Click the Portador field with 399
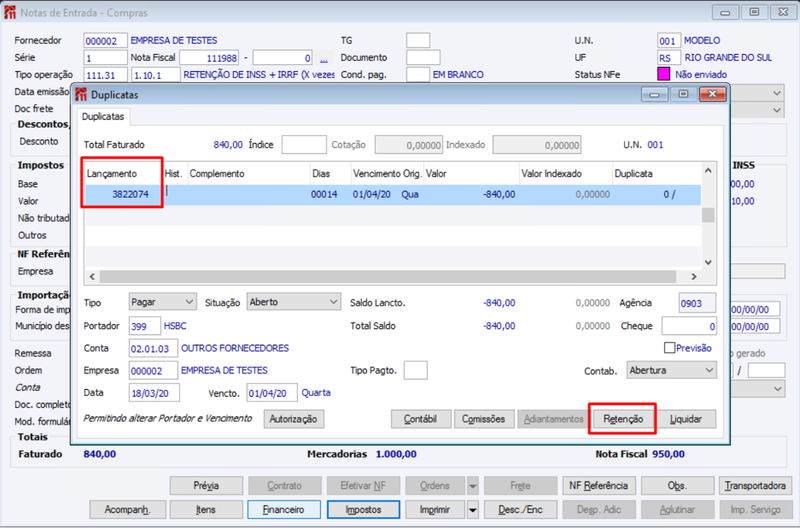This screenshot has height=528, width=800. (x=144, y=326)
